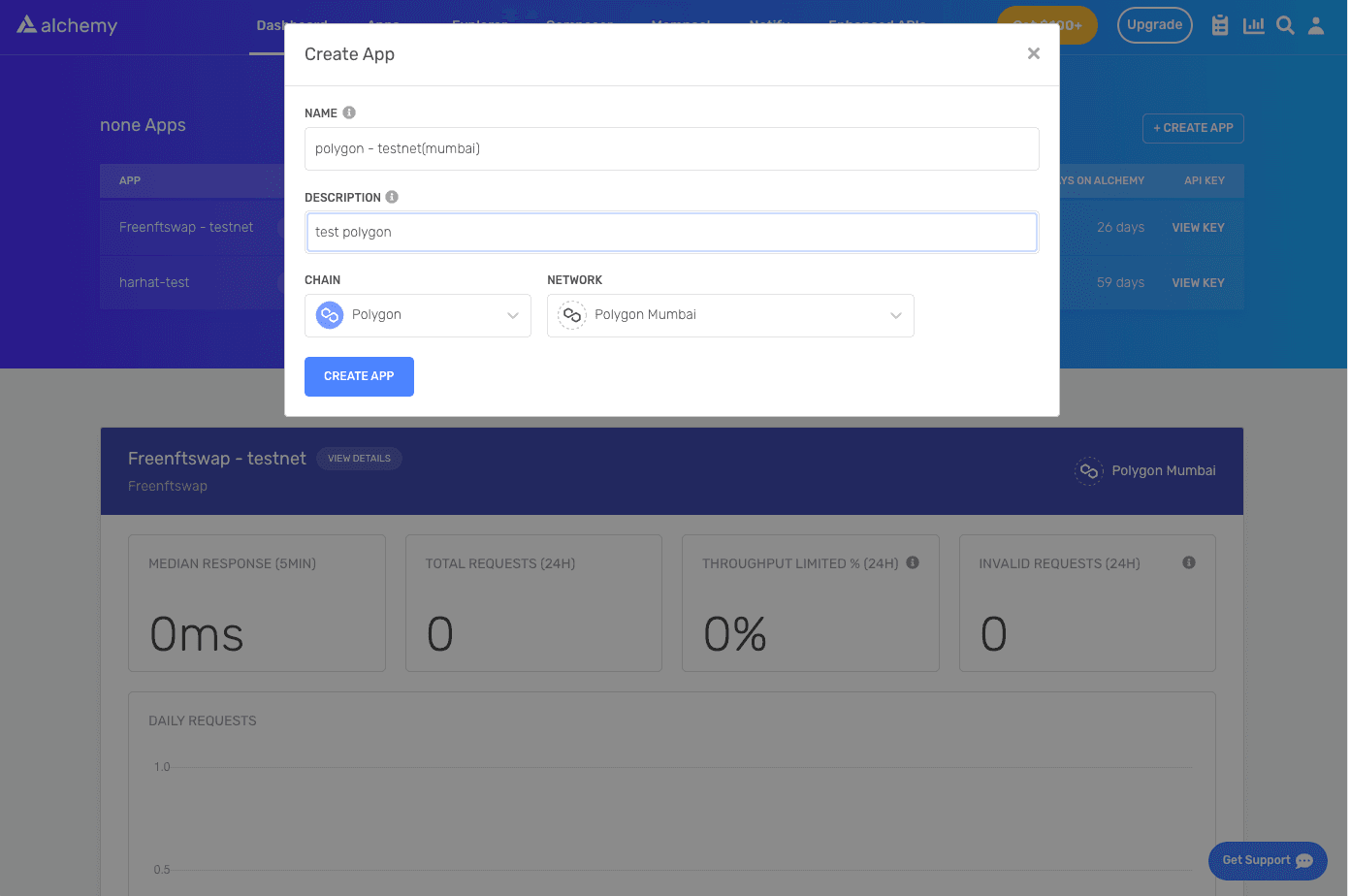
Task: Open the Chain dropdown showing Polygon
Action: click(x=418, y=315)
